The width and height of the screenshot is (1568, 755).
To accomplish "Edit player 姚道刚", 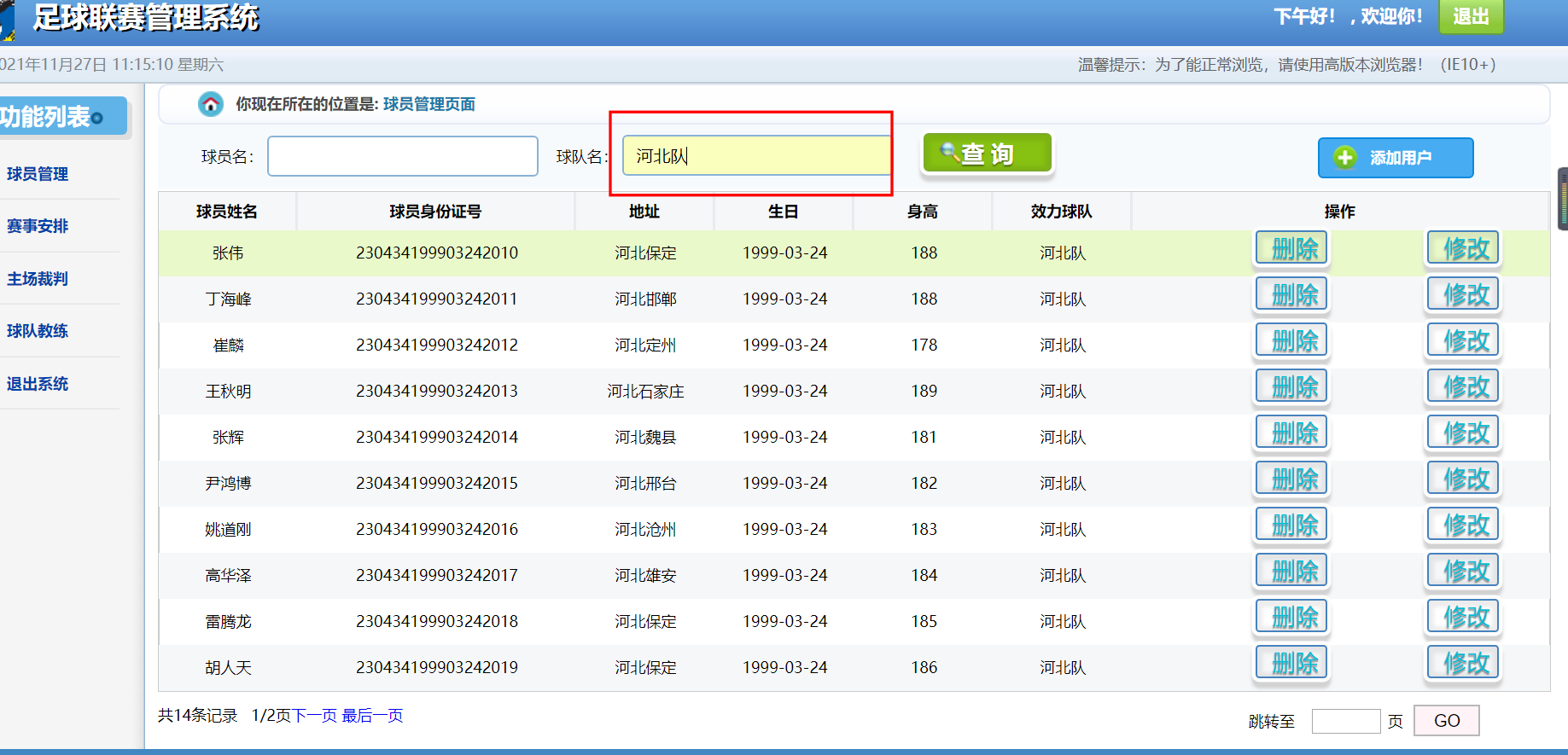I will click(1463, 525).
